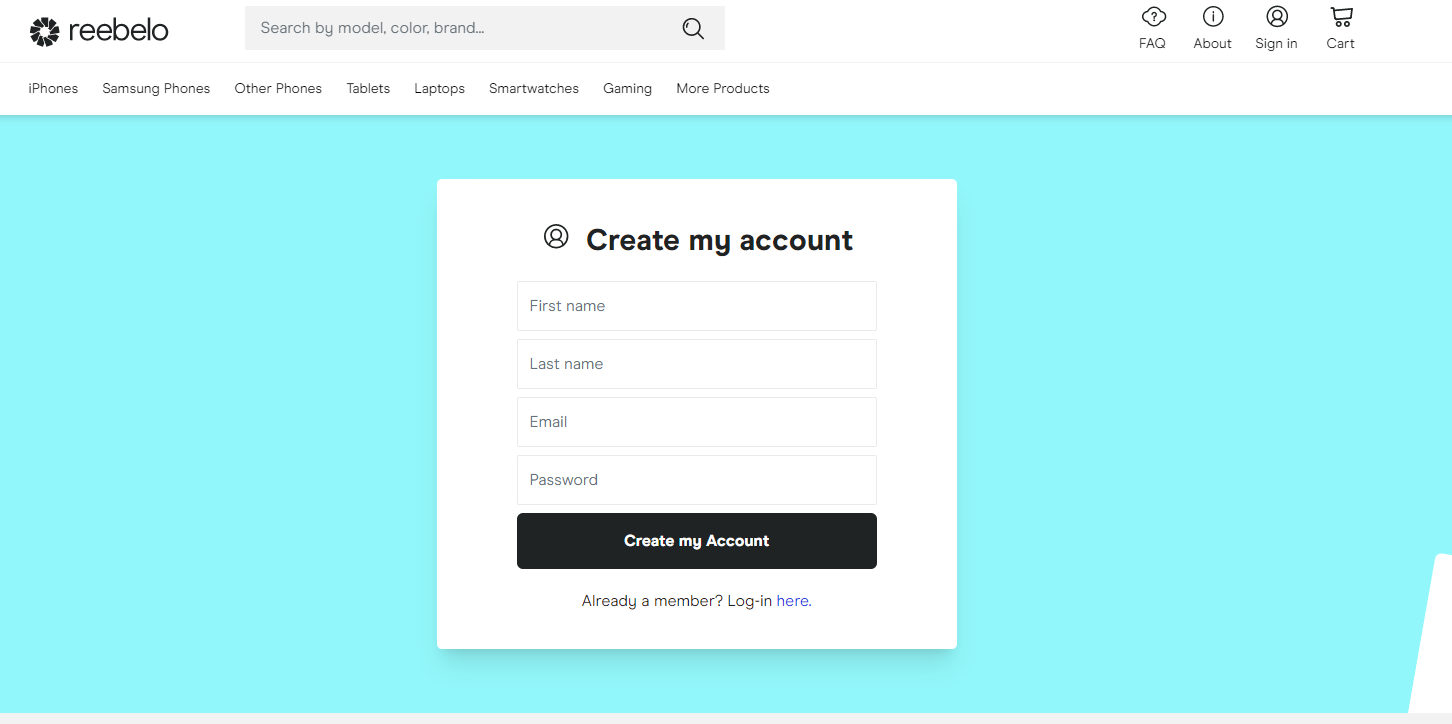Click the Email input field
This screenshot has width=1452, height=724.
pyautogui.click(x=696, y=421)
